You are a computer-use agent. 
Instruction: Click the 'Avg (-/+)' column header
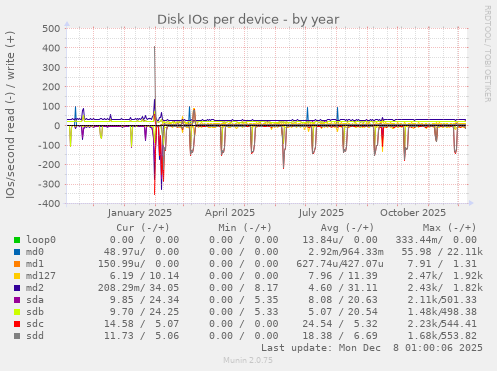(x=347, y=228)
